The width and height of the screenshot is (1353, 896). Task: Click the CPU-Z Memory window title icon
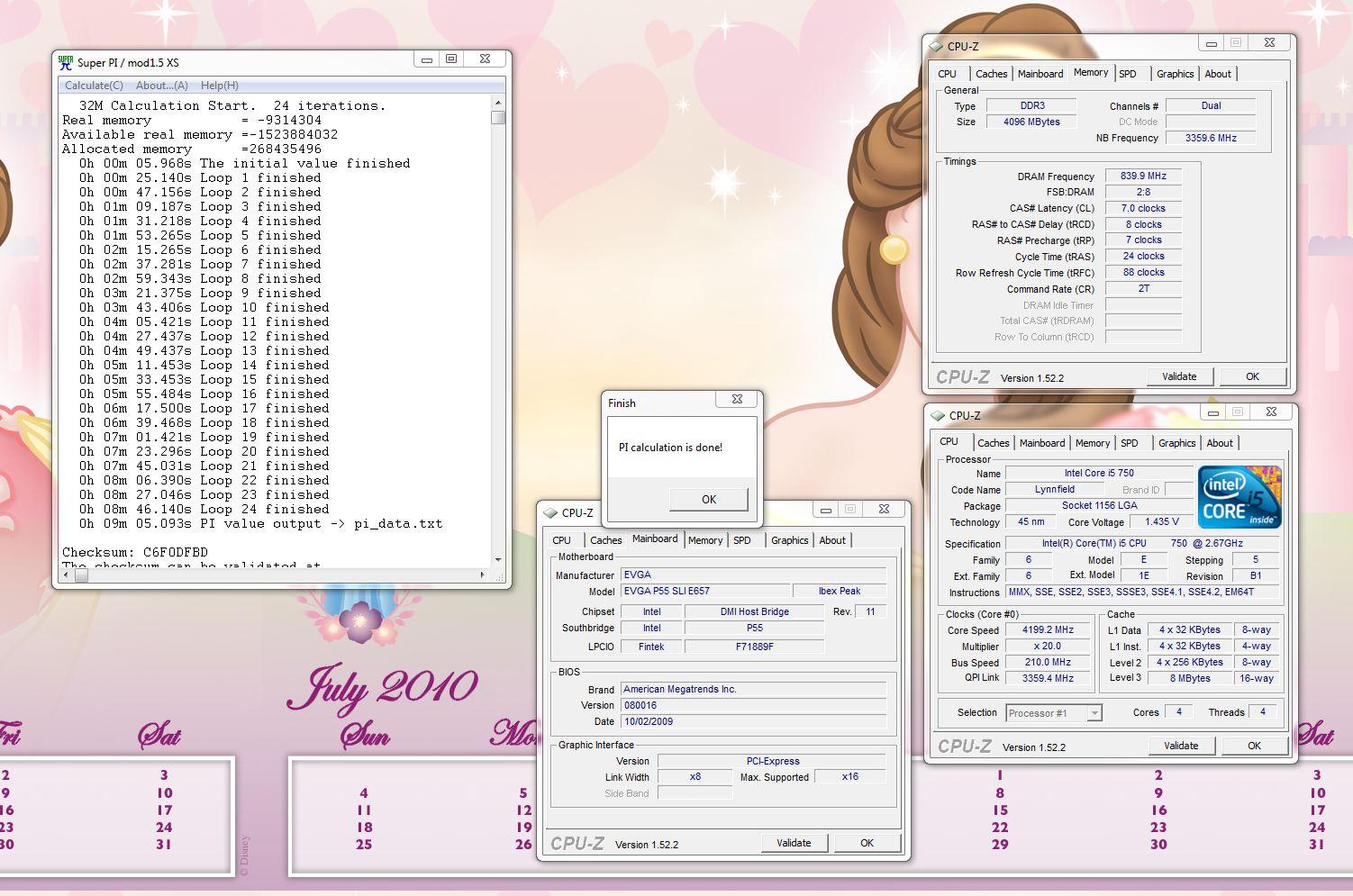pos(936,46)
